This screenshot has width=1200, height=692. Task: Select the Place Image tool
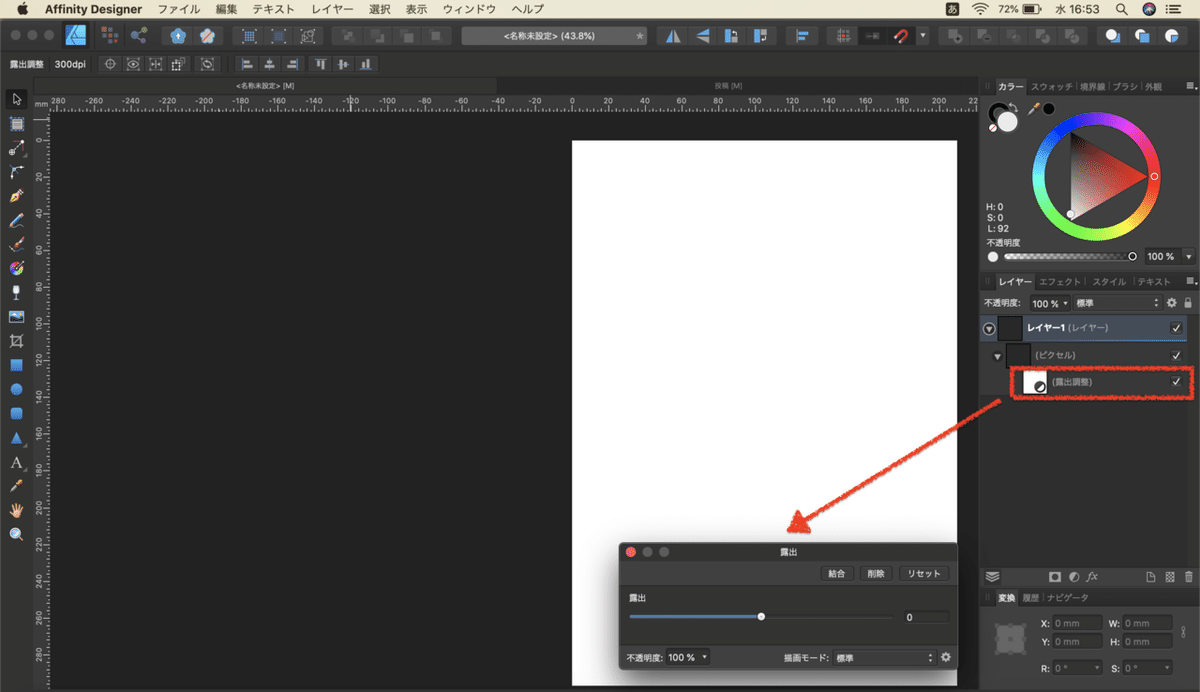coord(16,317)
